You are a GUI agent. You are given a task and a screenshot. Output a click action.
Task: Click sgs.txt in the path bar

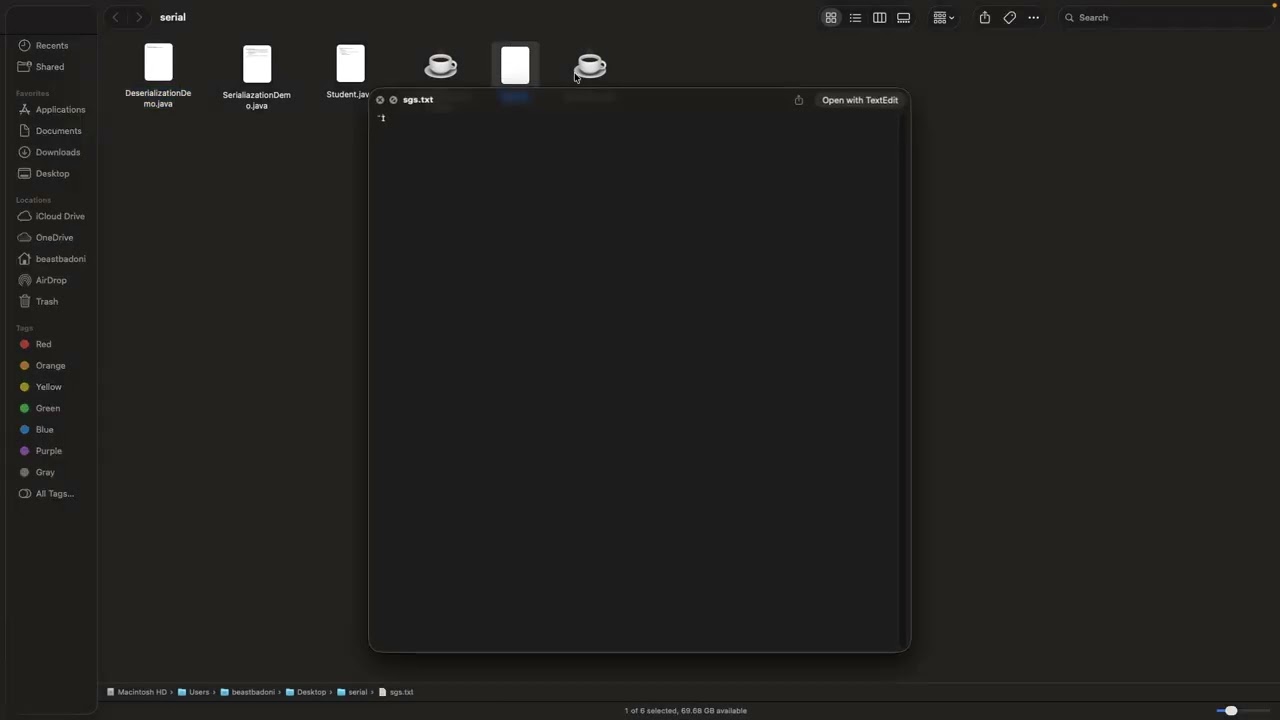(x=396, y=692)
